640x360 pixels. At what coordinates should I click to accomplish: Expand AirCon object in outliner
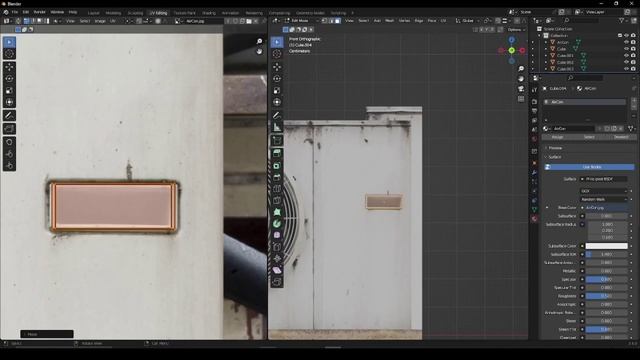546,42
